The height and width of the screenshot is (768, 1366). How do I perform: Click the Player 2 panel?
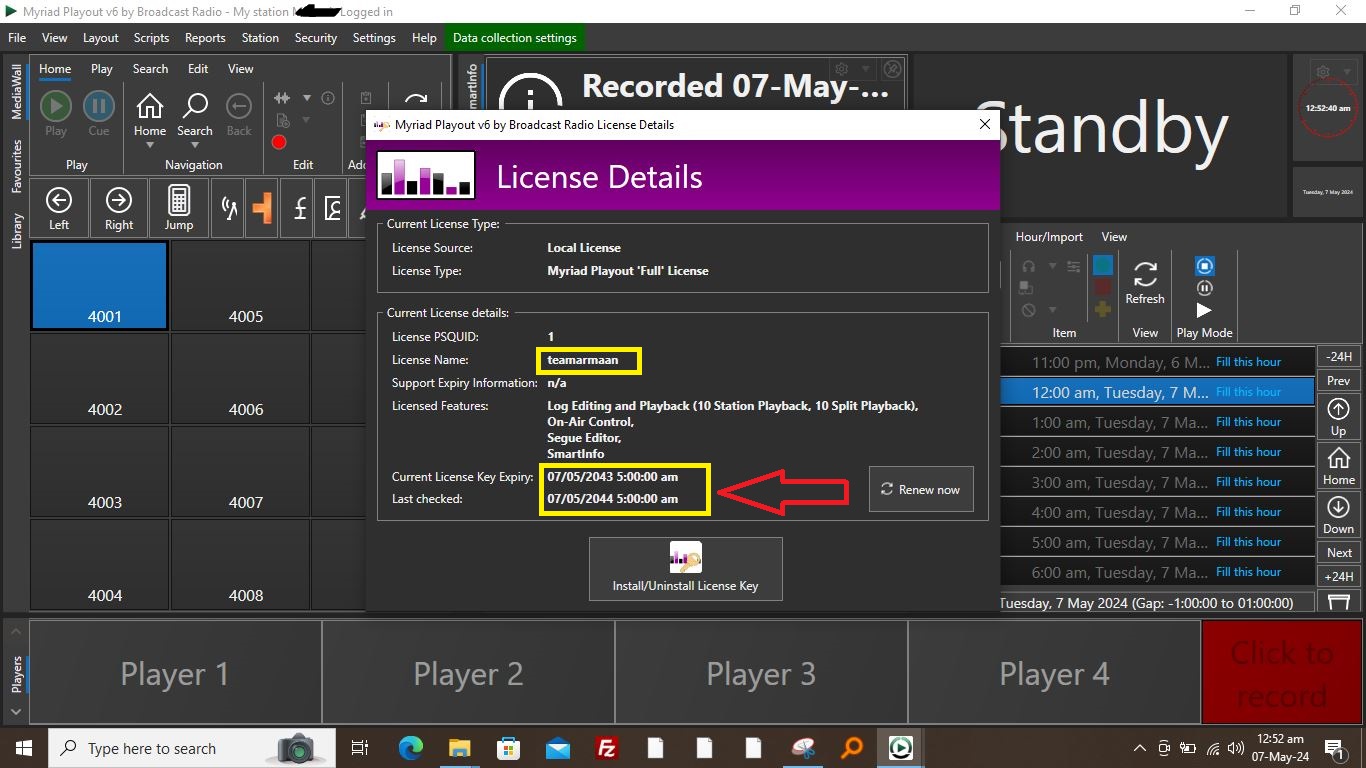(x=468, y=674)
